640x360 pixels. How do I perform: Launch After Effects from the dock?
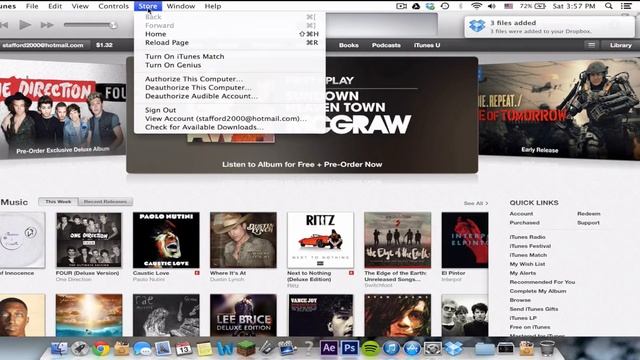tap(329, 348)
